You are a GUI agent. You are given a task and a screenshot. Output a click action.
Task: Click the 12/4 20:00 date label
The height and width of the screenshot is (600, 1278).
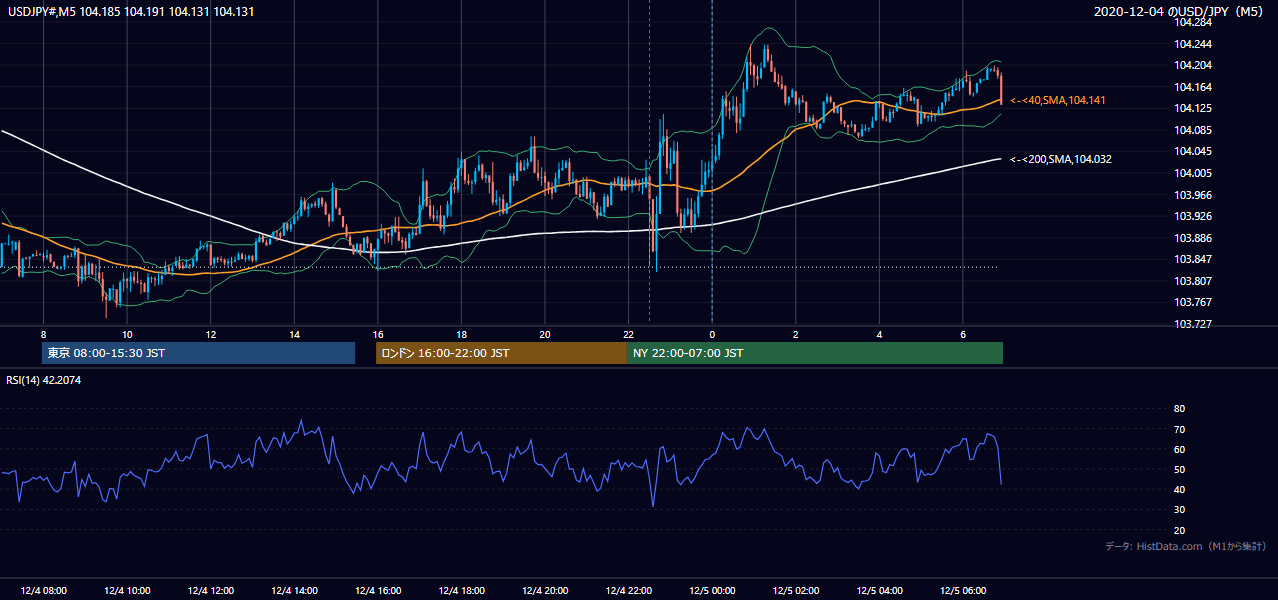click(x=544, y=591)
